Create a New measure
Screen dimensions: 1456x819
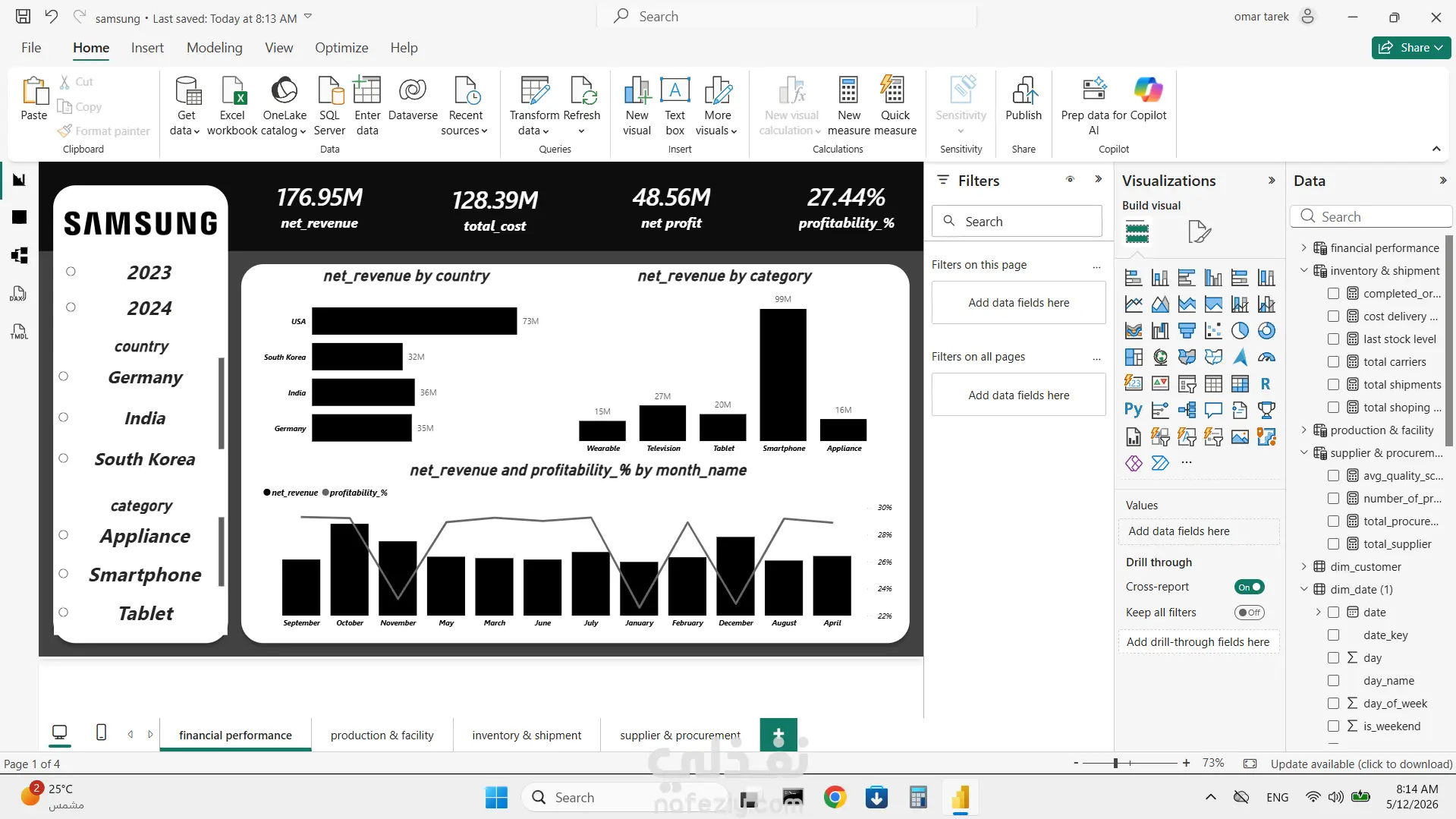coord(849,106)
